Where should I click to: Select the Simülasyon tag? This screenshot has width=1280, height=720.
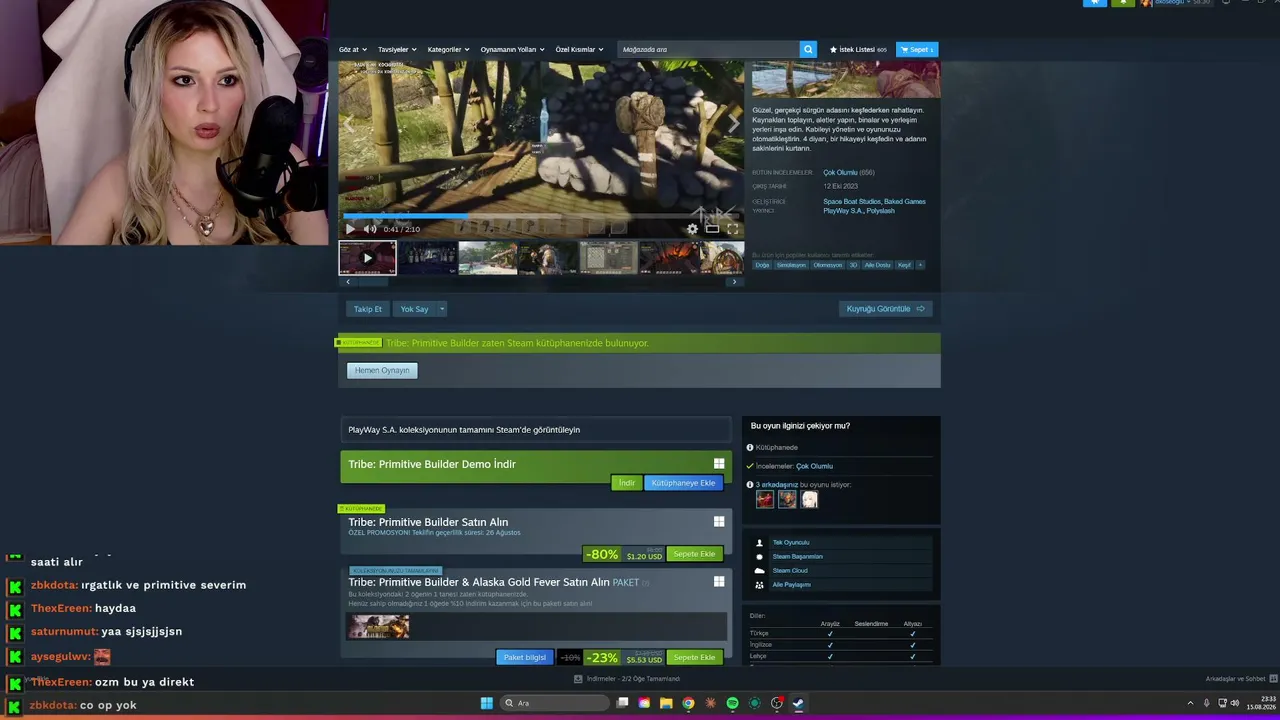pyautogui.click(x=791, y=265)
